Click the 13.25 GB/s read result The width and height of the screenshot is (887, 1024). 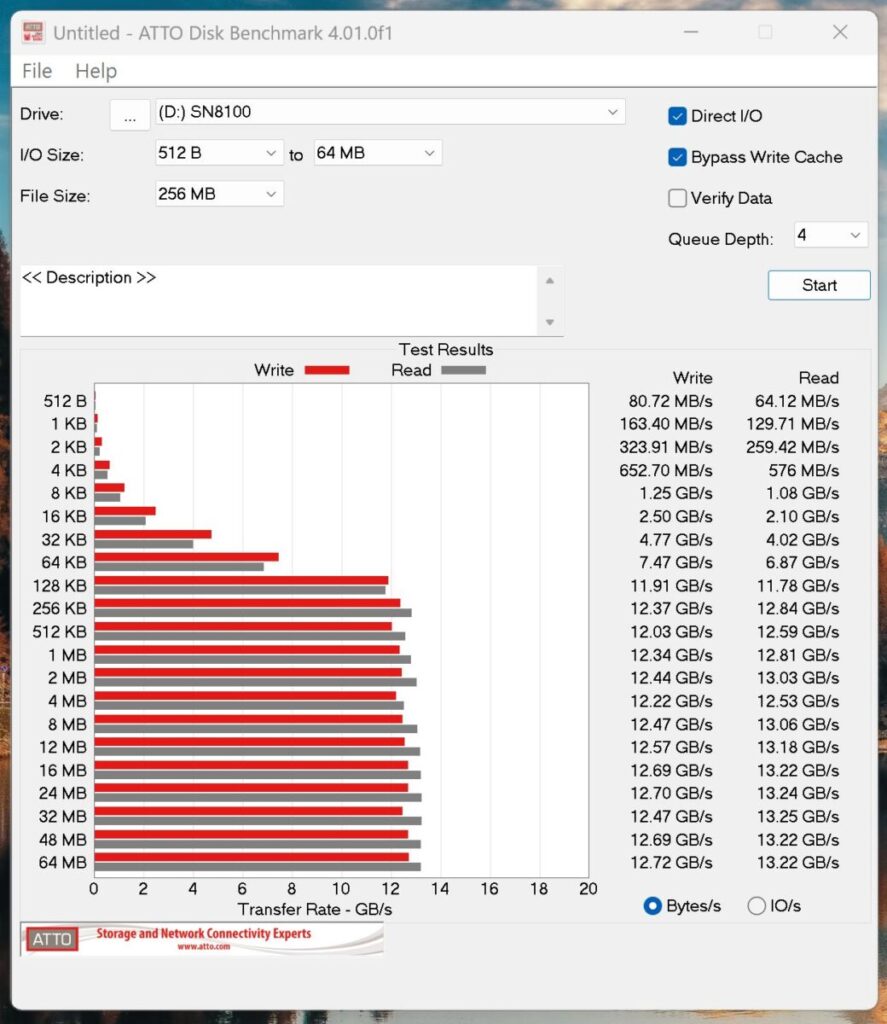(798, 816)
